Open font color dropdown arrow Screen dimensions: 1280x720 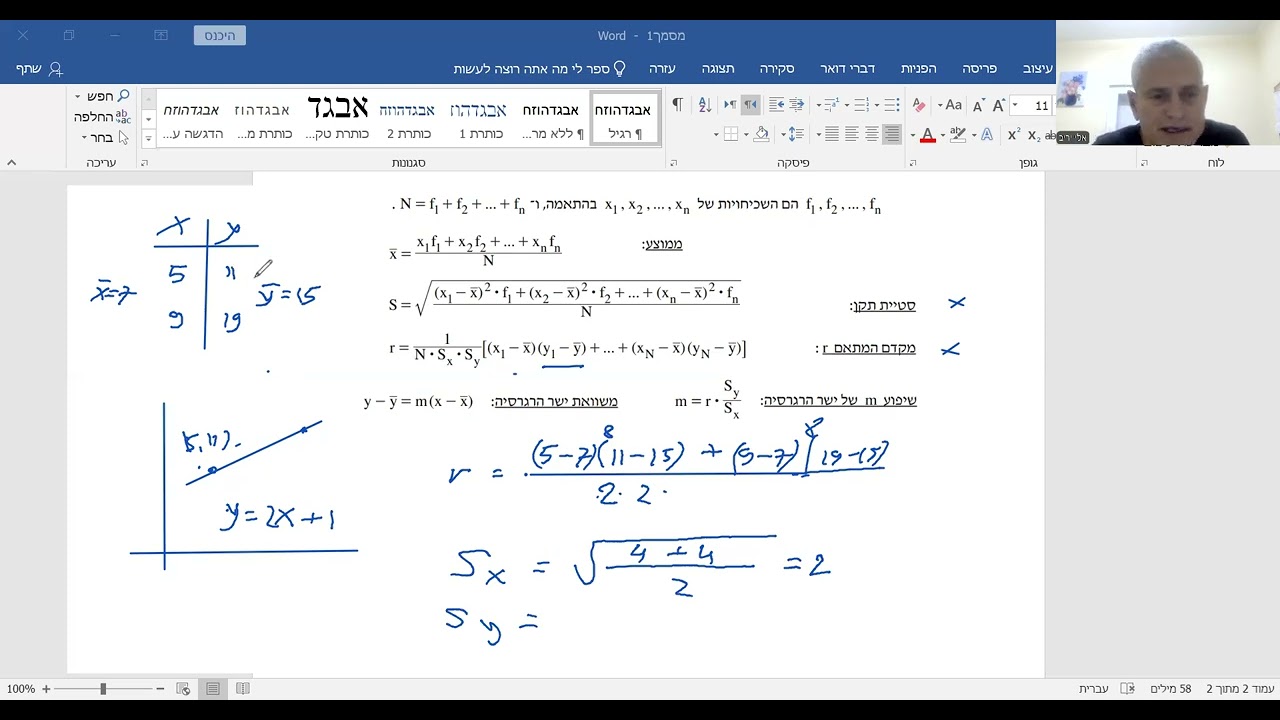click(x=913, y=134)
